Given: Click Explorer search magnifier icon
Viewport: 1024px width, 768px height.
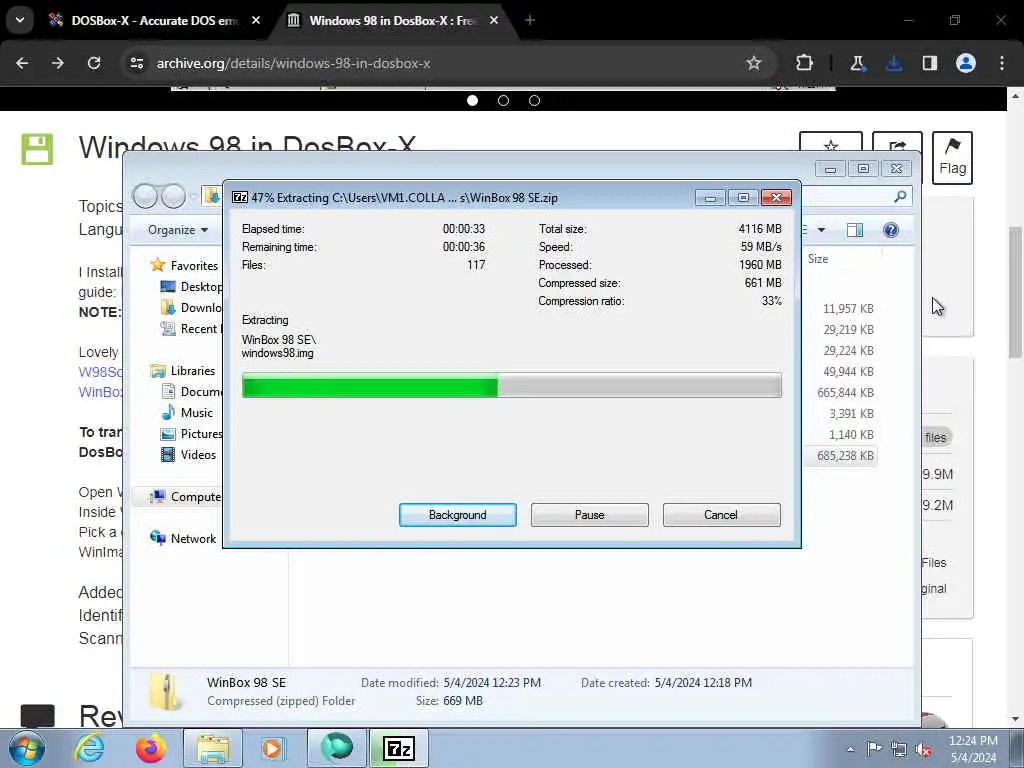Looking at the screenshot, I should (900, 196).
